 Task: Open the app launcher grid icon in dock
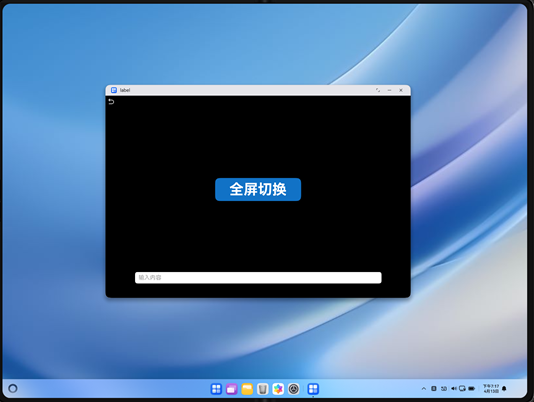(x=216, y=389)
